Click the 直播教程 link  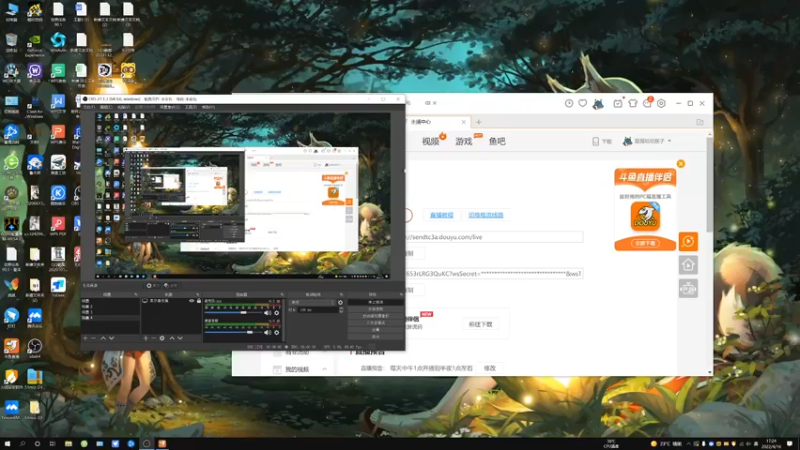[x=442, y=215]
